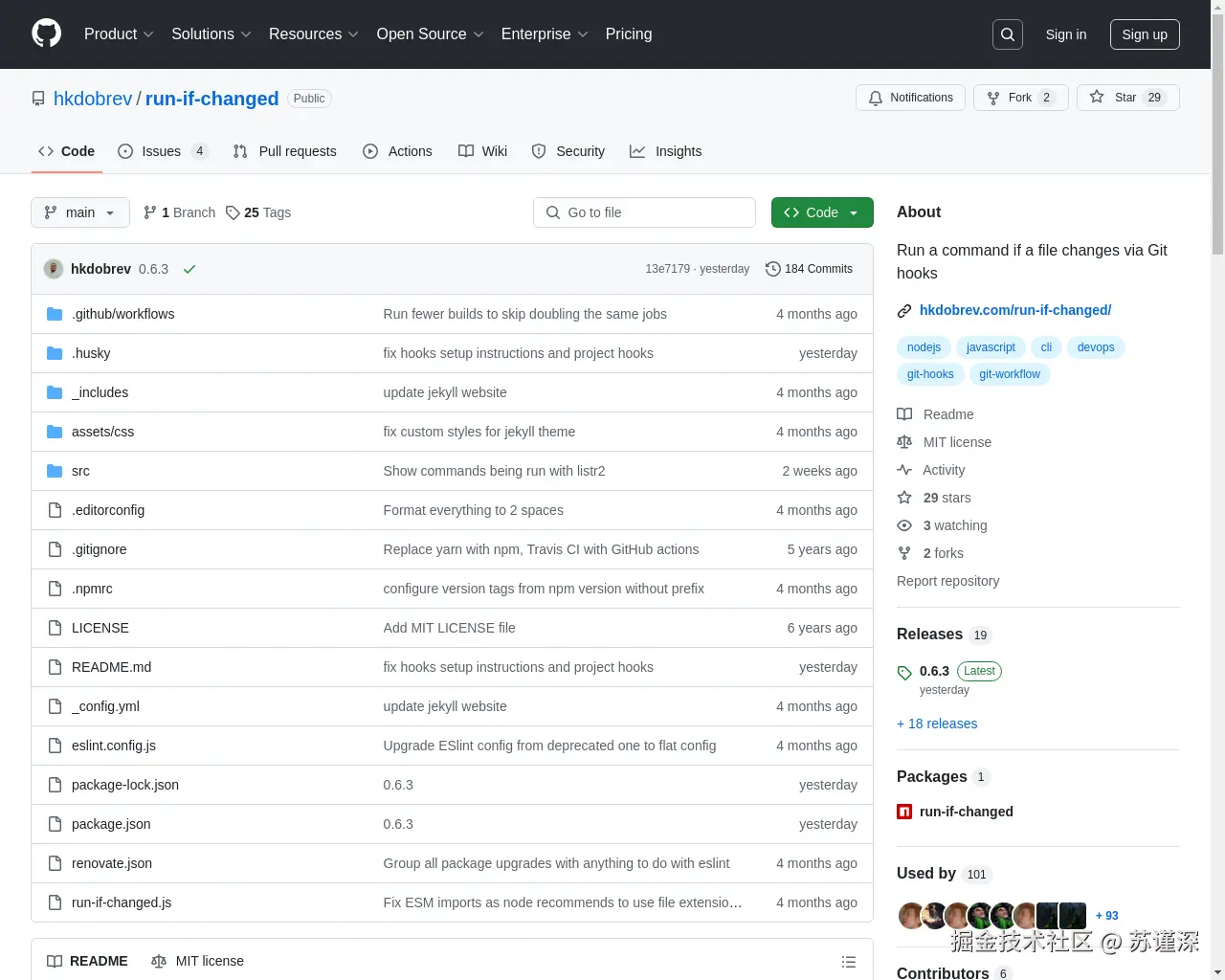Click the Sign in link

pos(1065,34)
